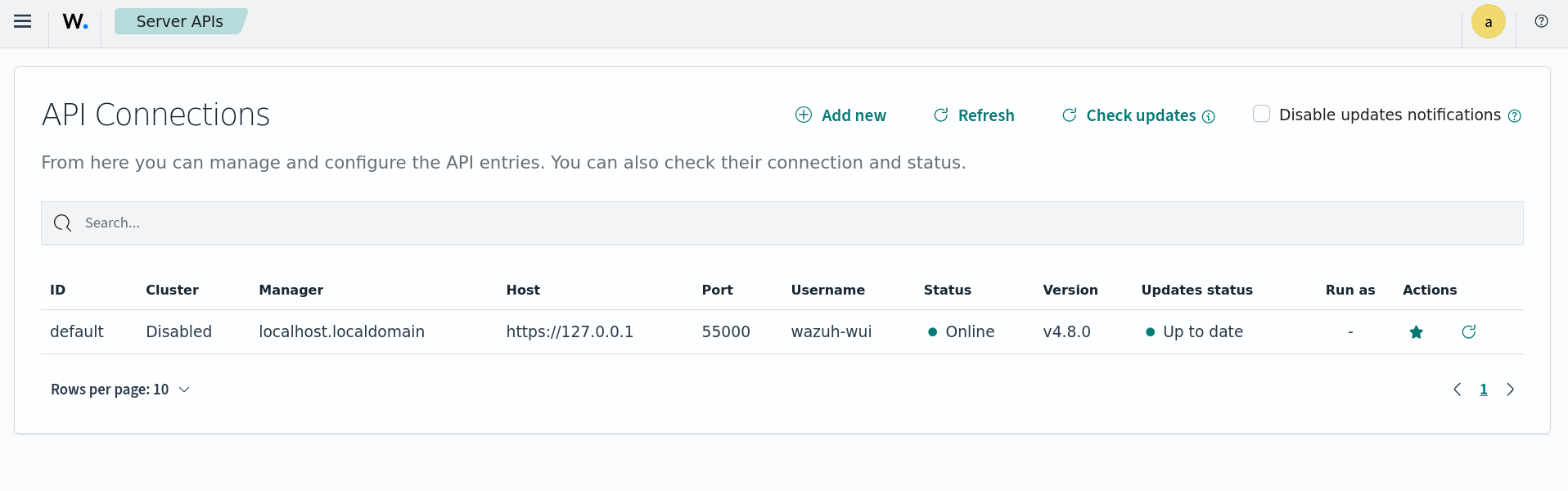This screenshot has width=1568, height=491.
Task: Click the Refresh button
Action: 974,115
